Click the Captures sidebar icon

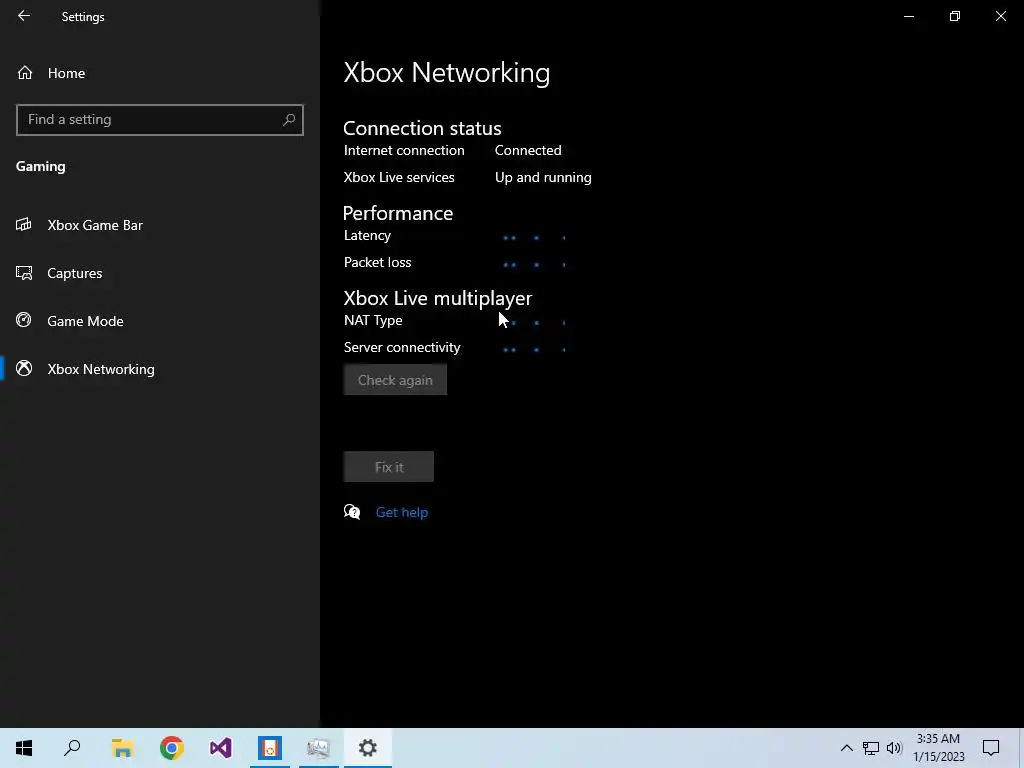pos(24,273)
